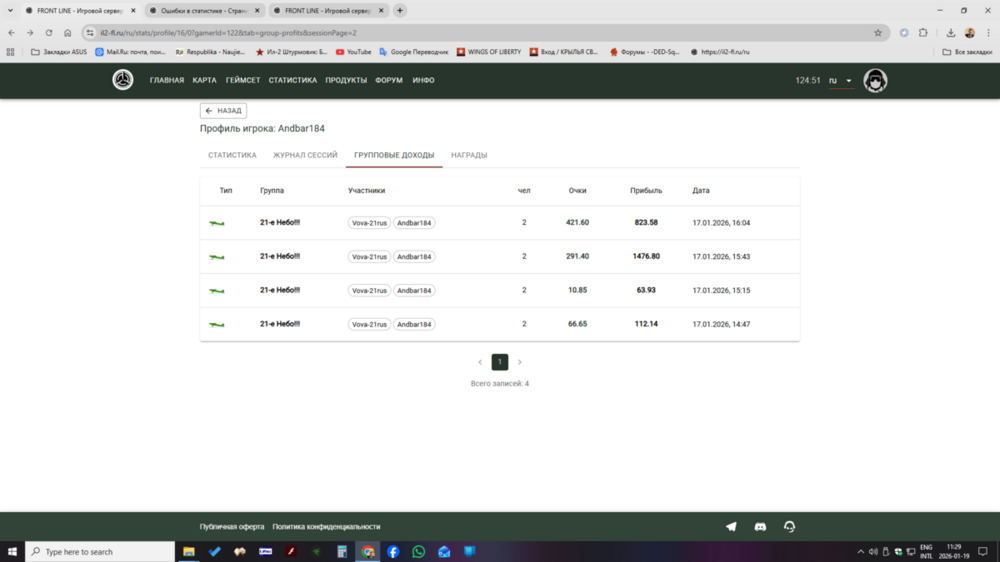Go to next page of records
1000x562 pixels.
point(520,362)
